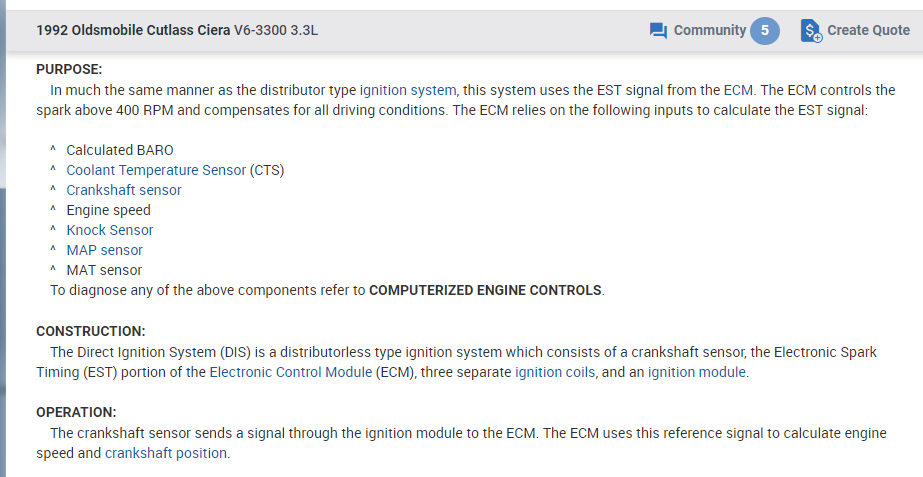Click the COMPUTERIZED ENGINE CONTROLS bold text
The width and height of the screenshot is (923, 477).
[485, 291]
